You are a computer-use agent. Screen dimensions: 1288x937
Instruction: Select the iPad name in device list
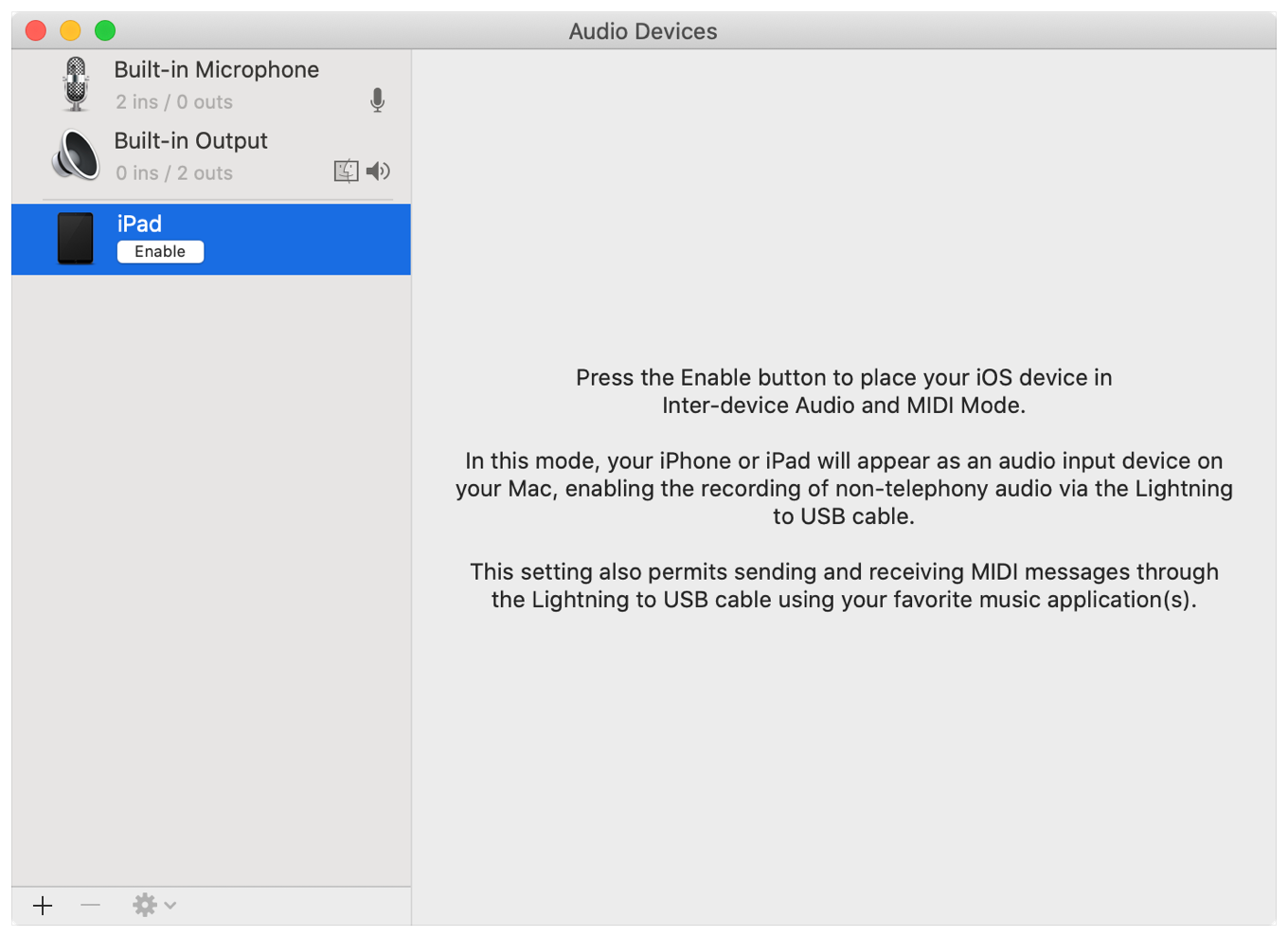pos(139,224)
